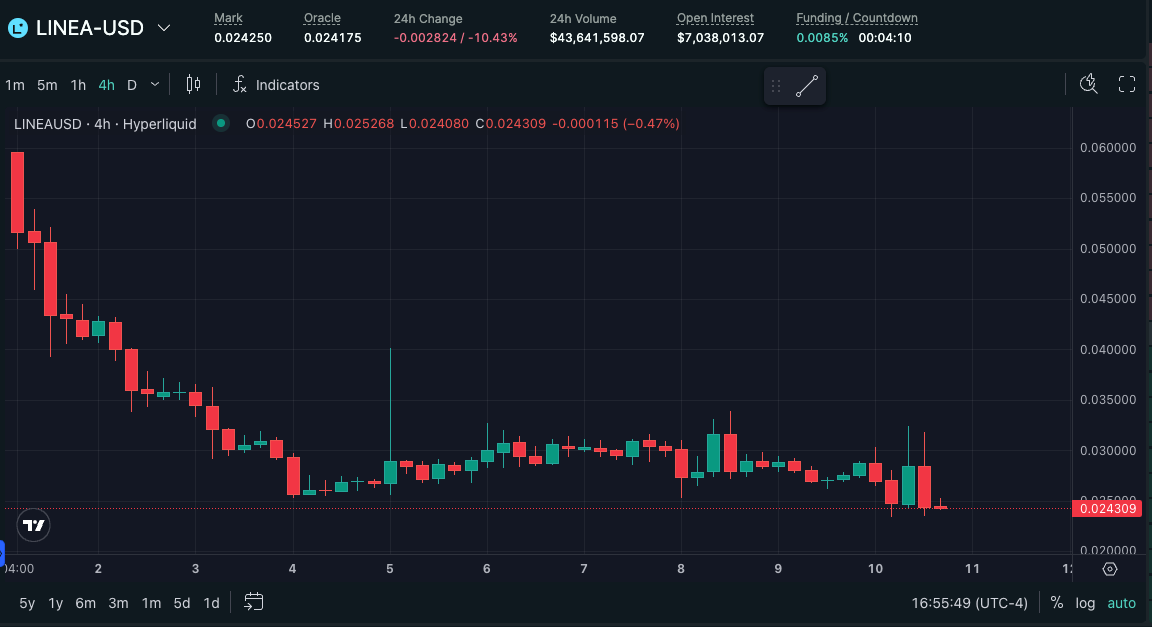Select the 4h chart interval

coord(107,85)
